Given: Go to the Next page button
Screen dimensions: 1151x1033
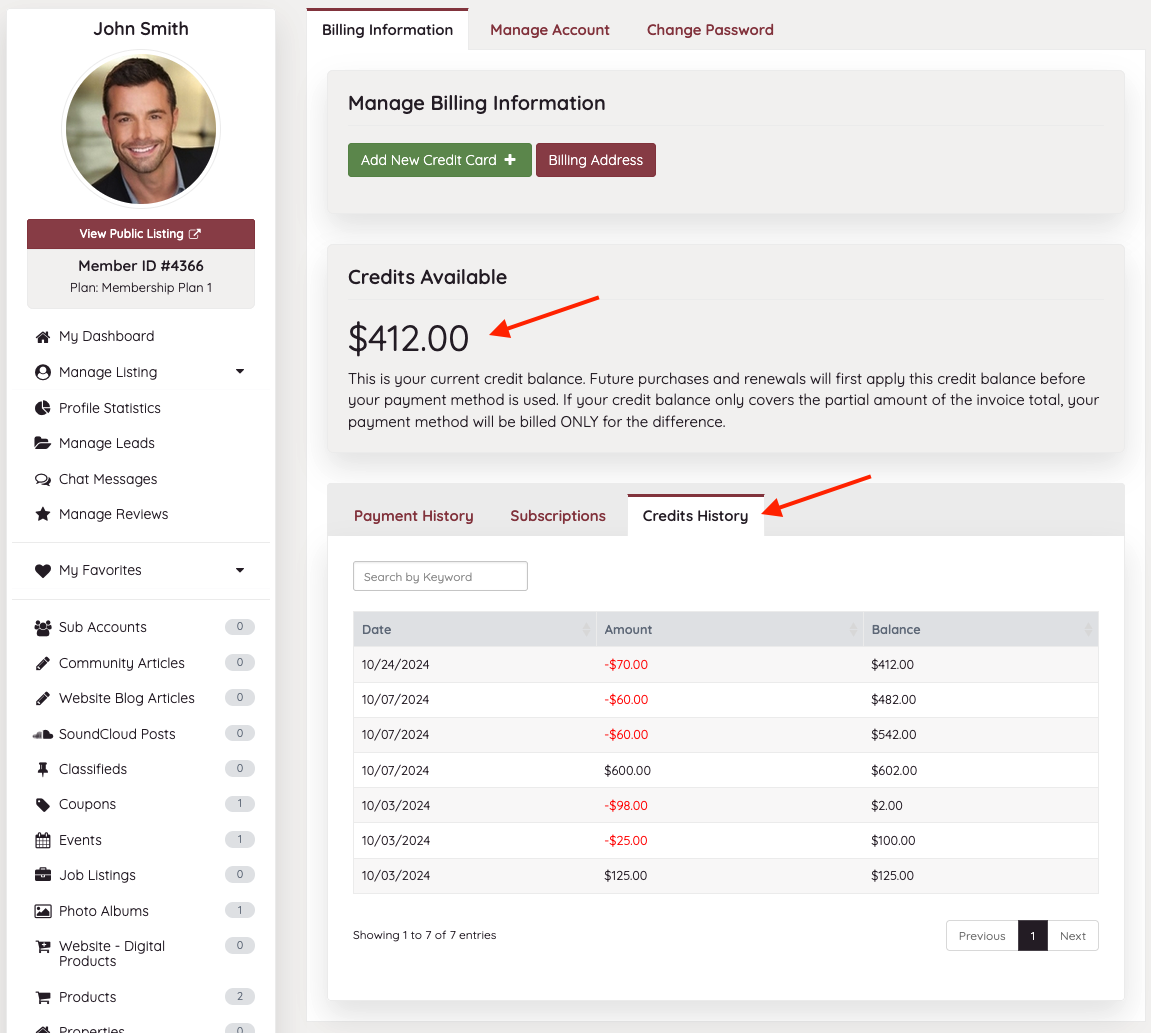Looking at the screenshot, I should (1072, 936).
